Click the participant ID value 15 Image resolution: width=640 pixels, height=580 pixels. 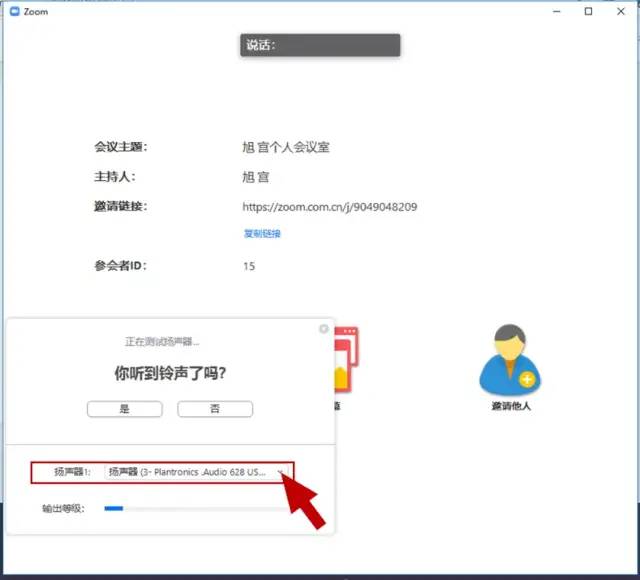(249, 267)
